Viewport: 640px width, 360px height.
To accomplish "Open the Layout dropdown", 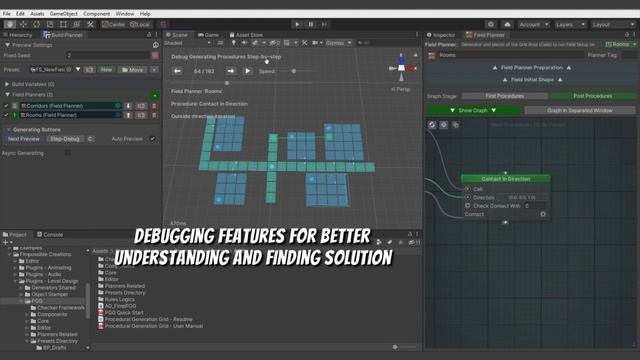I will 613,24.
